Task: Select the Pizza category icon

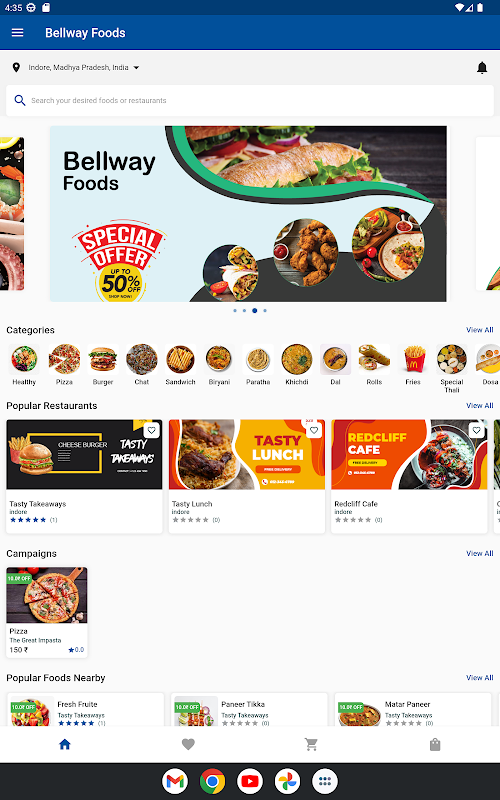Action: (64, 359)
